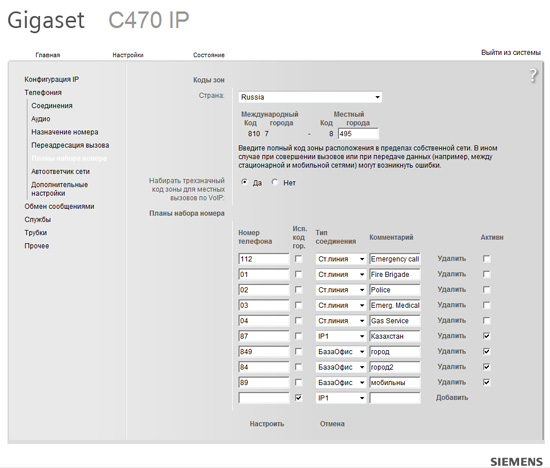Click the Настроить button
The height and width of the screenshot is (468, 550).
[x=267, y=424]
